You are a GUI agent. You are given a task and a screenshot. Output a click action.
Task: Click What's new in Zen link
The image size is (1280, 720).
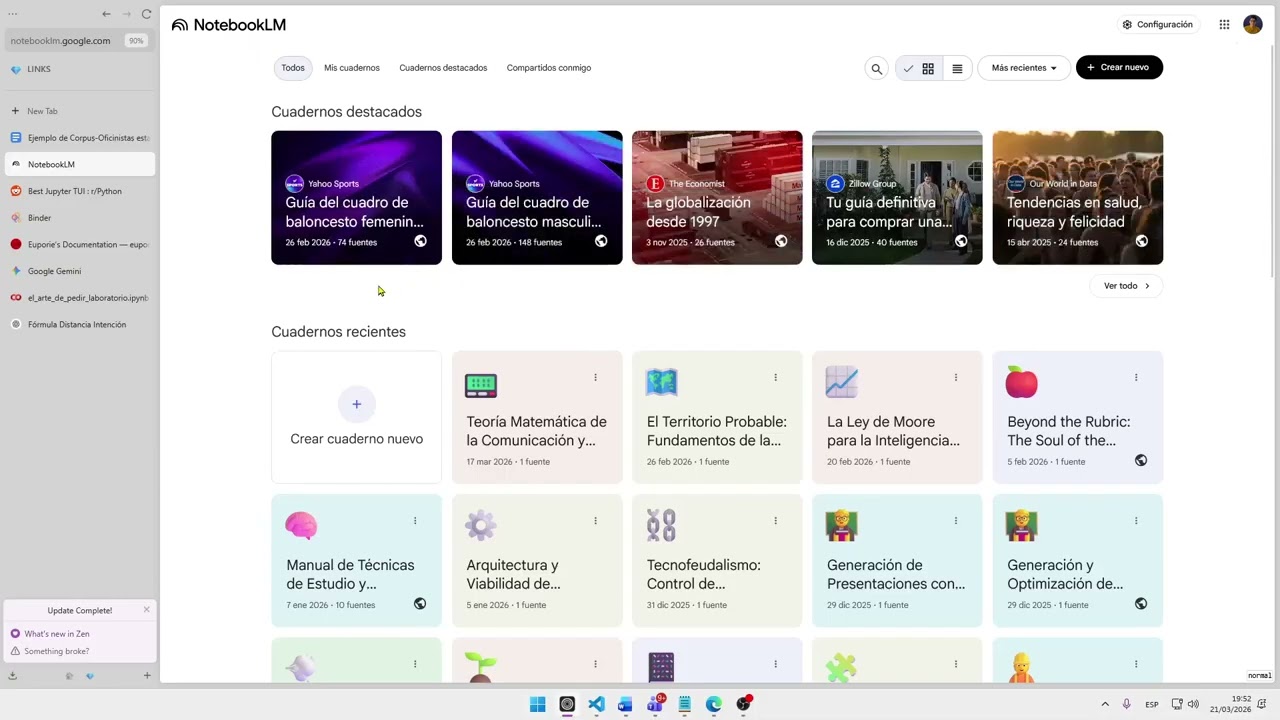(x=57, y=634)
